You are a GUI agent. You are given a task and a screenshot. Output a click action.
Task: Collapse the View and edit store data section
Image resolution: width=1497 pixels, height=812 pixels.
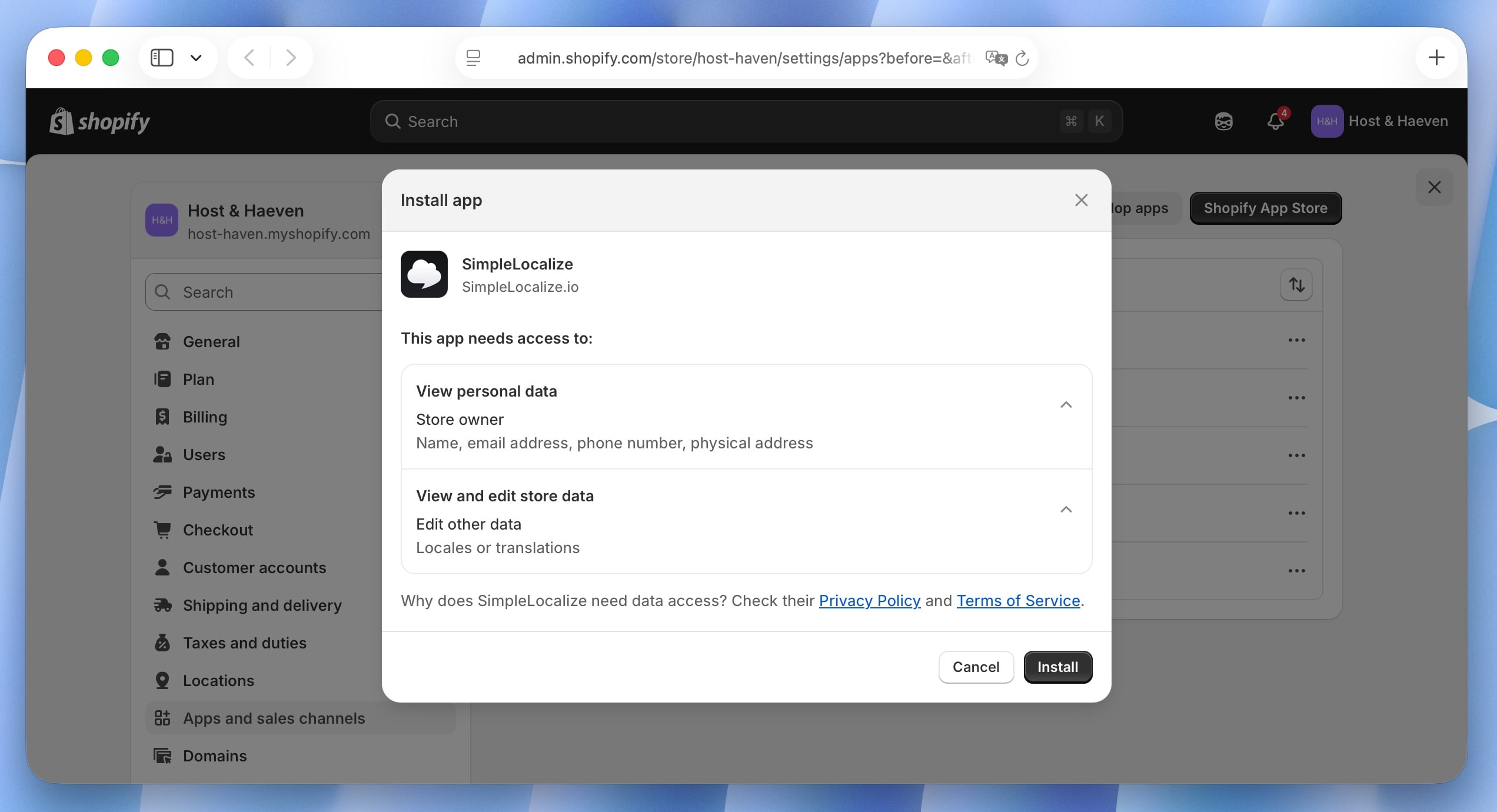coord(1066,510)
